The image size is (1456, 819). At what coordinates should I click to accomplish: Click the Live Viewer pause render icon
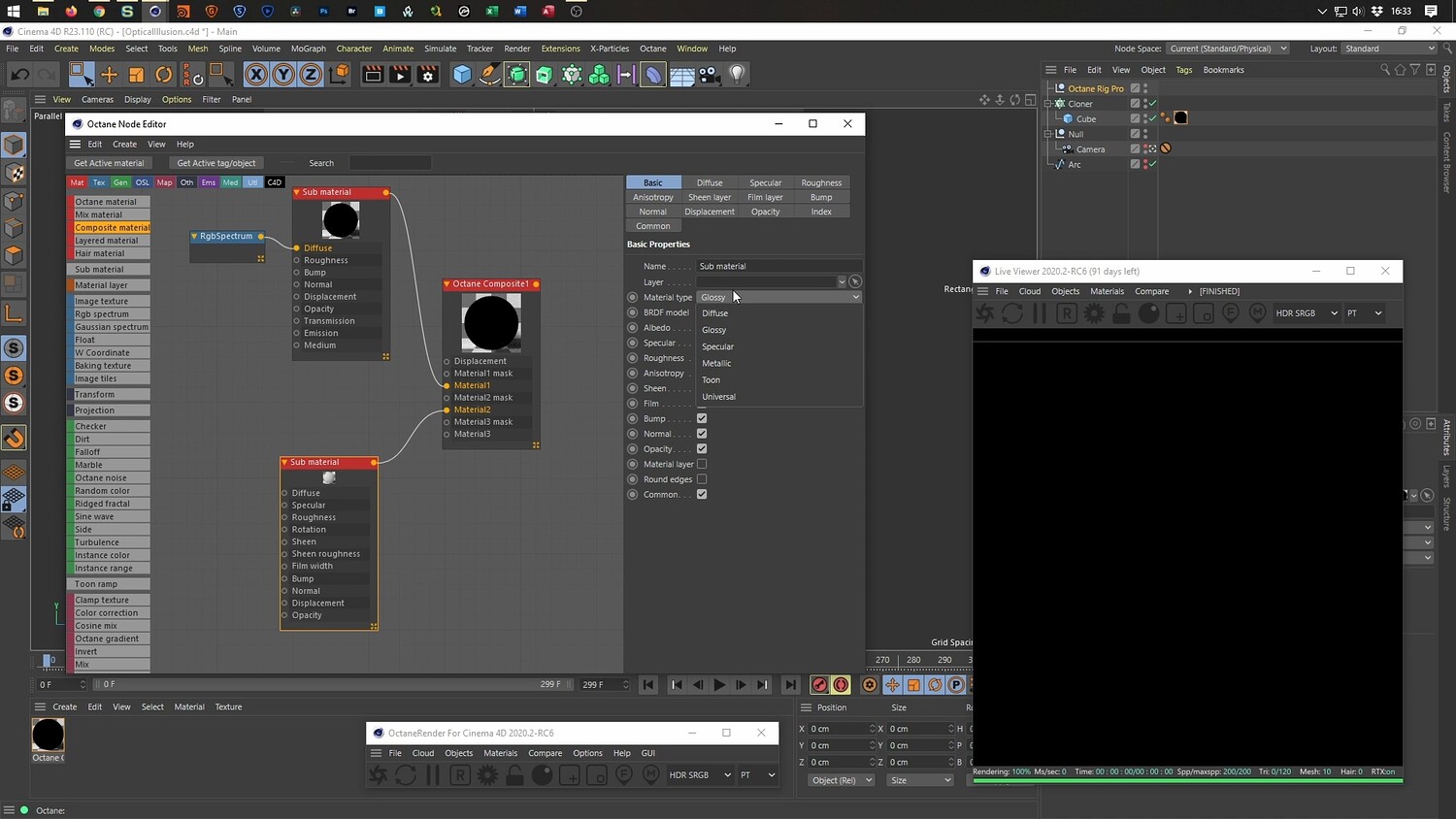tap(1040, 313)
